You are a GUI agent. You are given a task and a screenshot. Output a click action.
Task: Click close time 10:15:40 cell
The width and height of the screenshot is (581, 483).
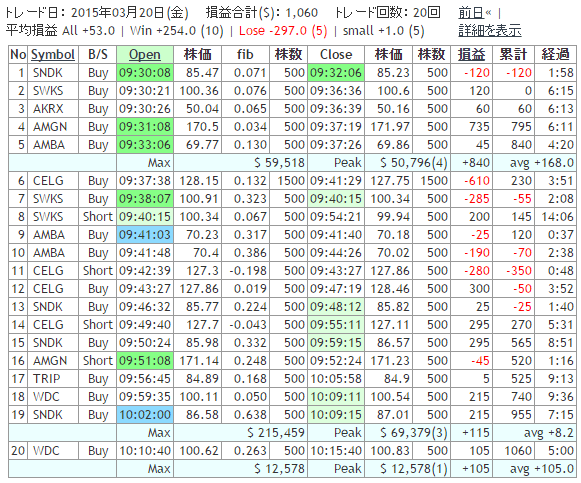pos(336,451)
